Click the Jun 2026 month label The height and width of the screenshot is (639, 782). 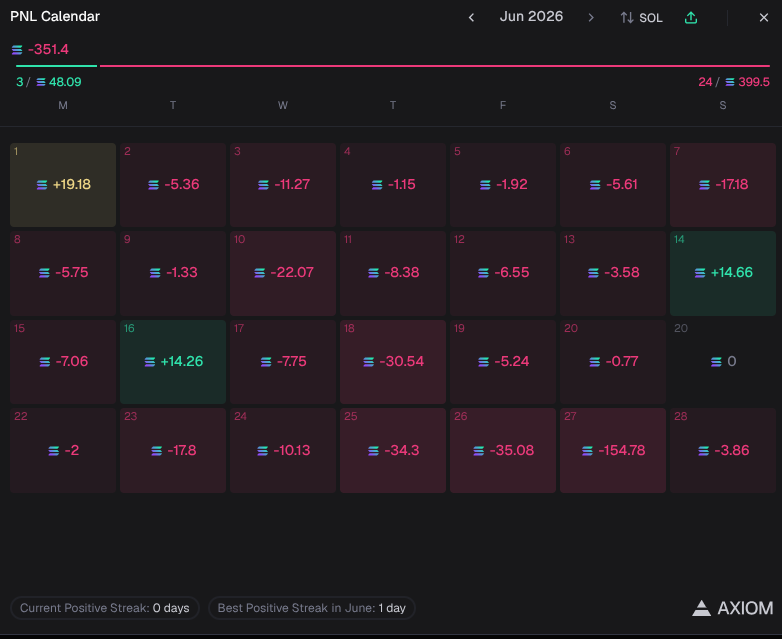531,16
